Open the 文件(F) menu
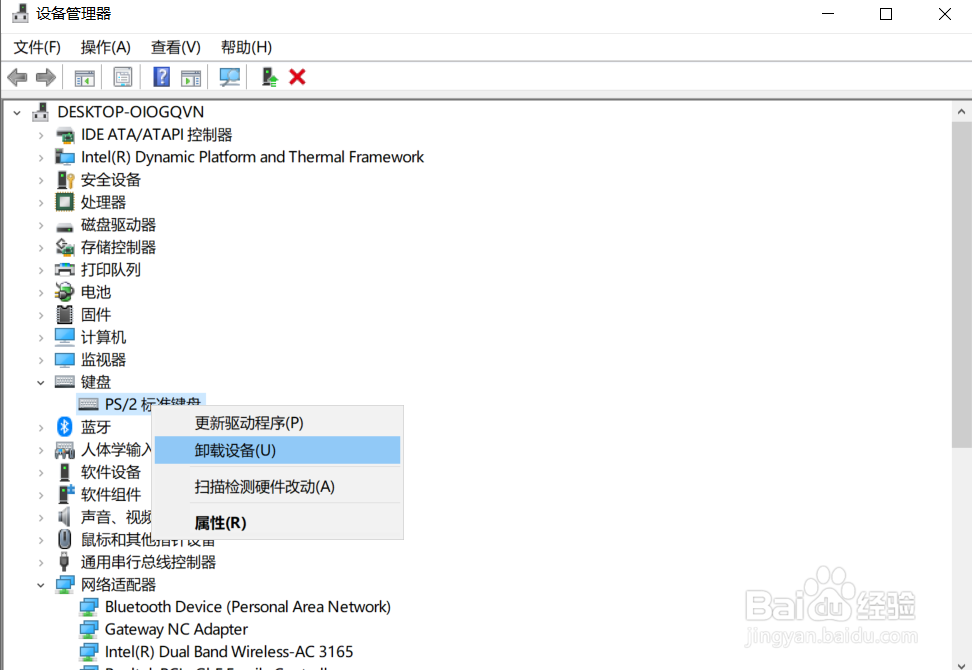 click(37, 47)
